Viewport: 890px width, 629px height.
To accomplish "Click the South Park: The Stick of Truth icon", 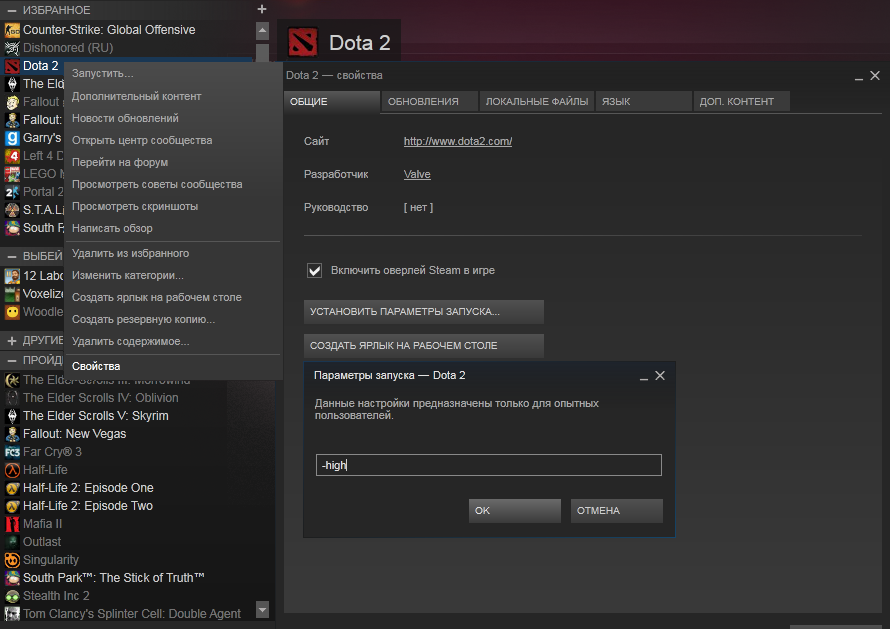I will point(12,578).
